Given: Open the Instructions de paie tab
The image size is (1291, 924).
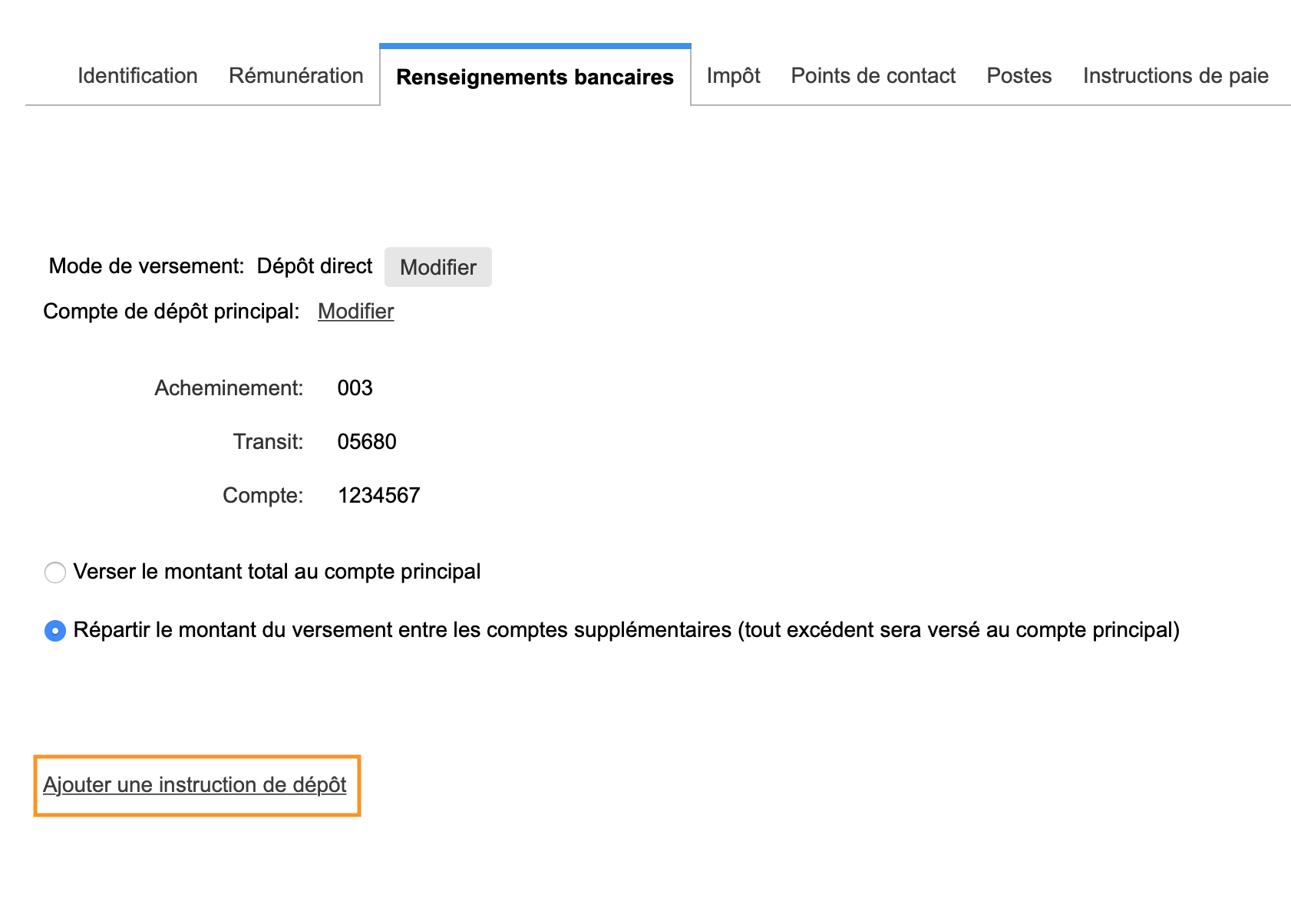Looking at the screenshot, I should pyautogui.click(x=1175, y=76).
